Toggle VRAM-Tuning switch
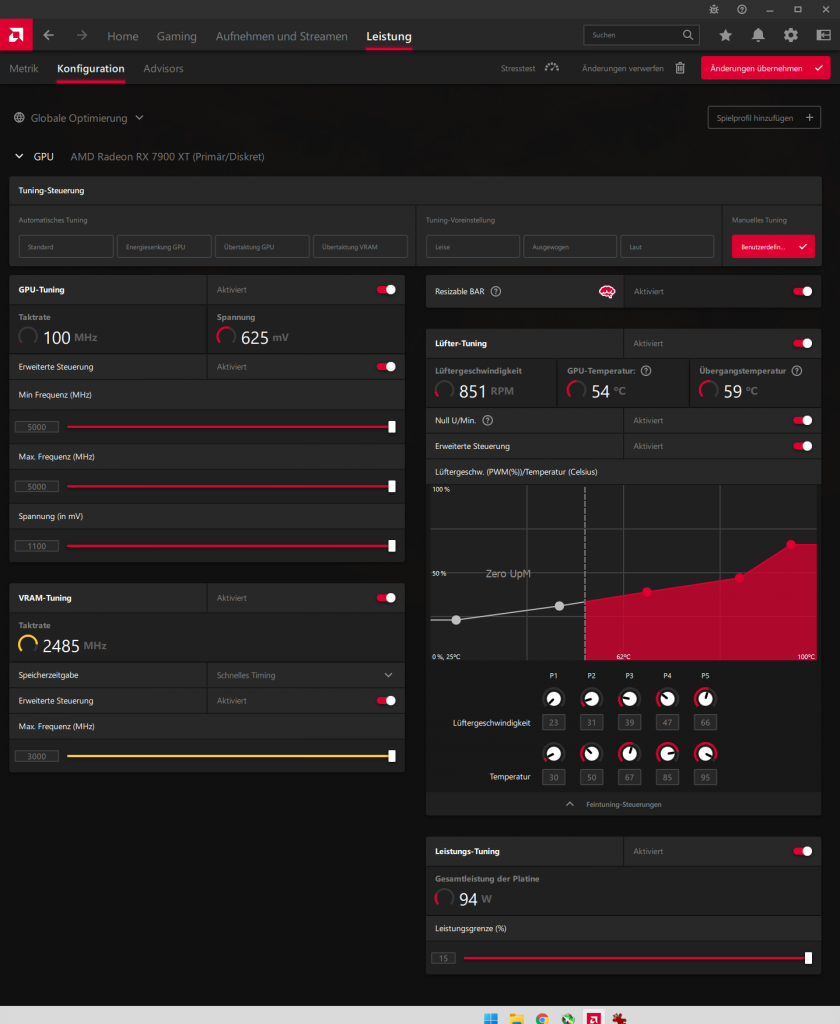Screen dimensions: 840x1024 pos(386,598)
